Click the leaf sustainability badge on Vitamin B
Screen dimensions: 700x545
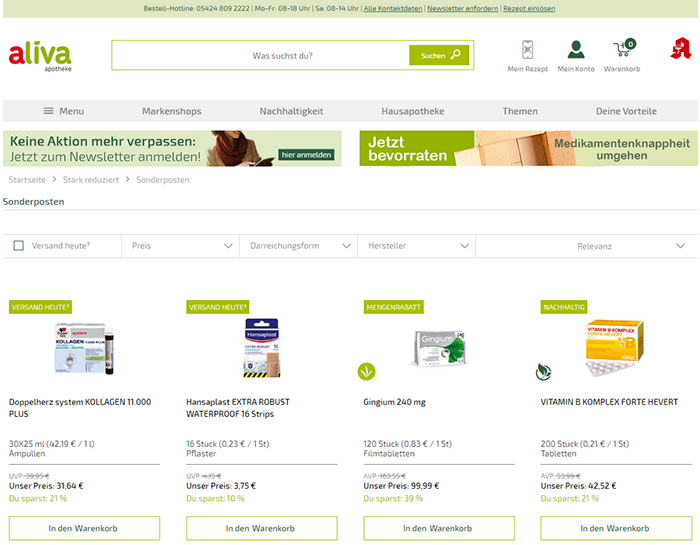[x=543, y=372]
